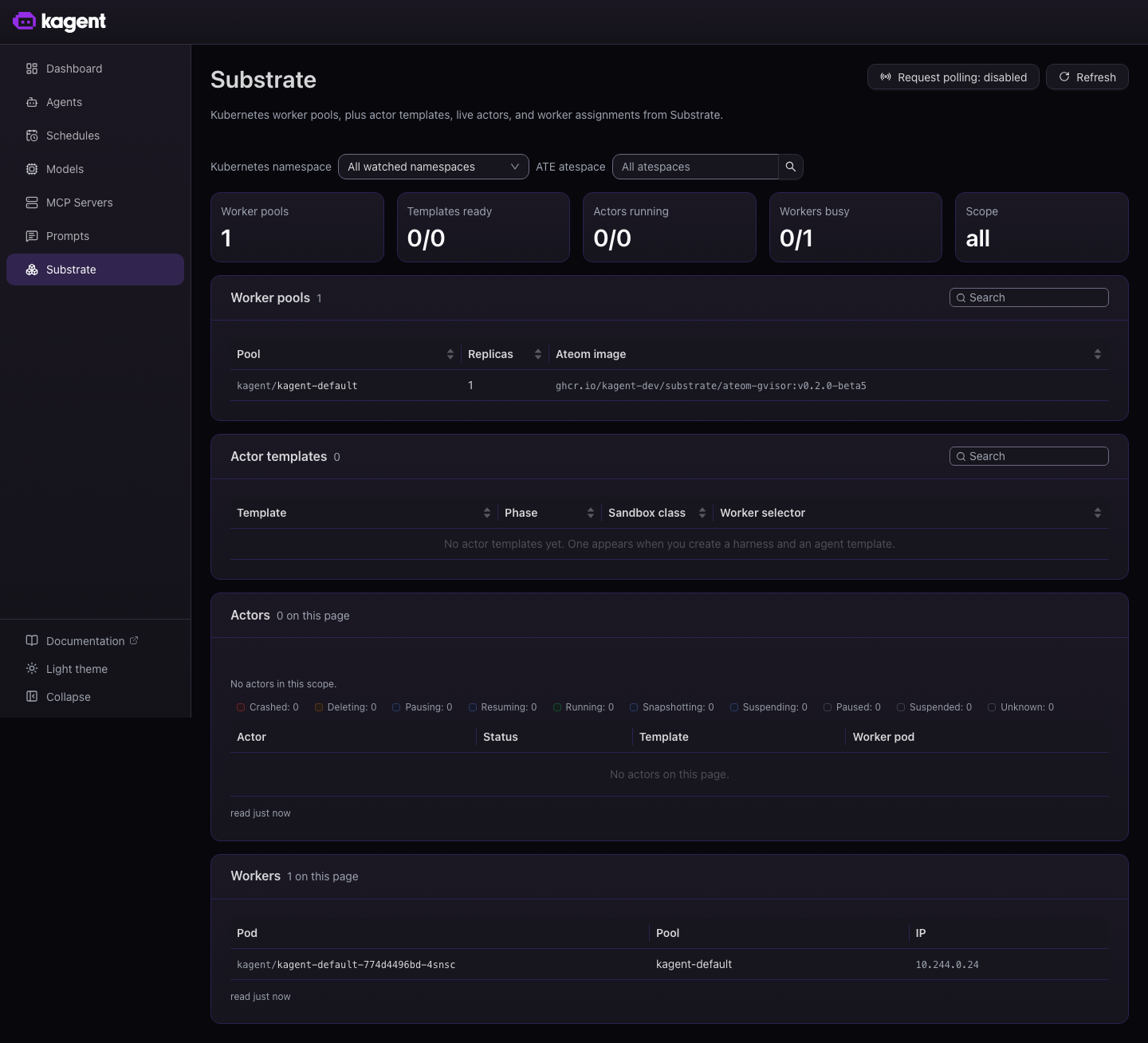Click the Workers busy summary card
Screen dimensions: 1148x1043
[855, 227]
